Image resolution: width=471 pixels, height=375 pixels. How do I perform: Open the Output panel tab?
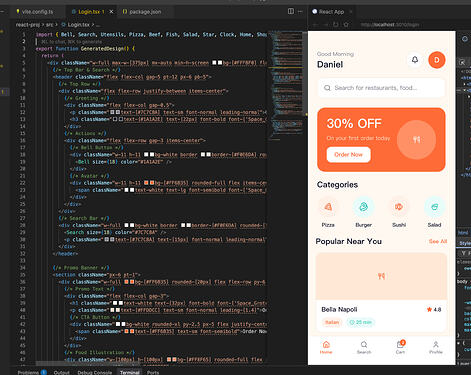[62, 372]
